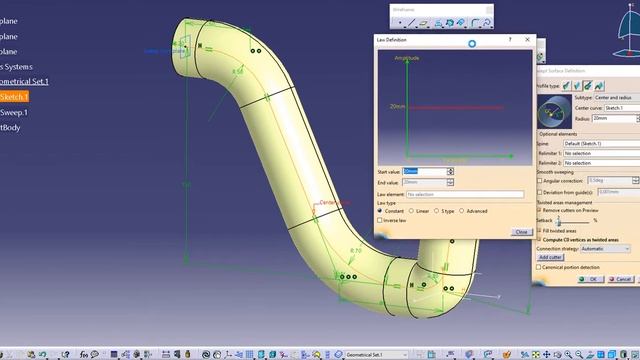This screenshot has height=360, width=640.
Task: Click the What's This help icon
Action: coord(65,354)
